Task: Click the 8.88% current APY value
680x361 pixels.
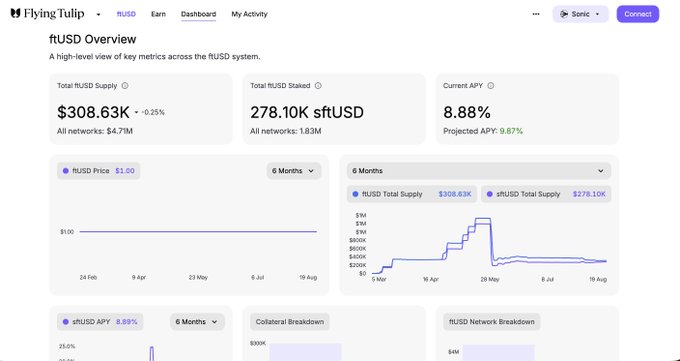Action: (x=467, y=112)
